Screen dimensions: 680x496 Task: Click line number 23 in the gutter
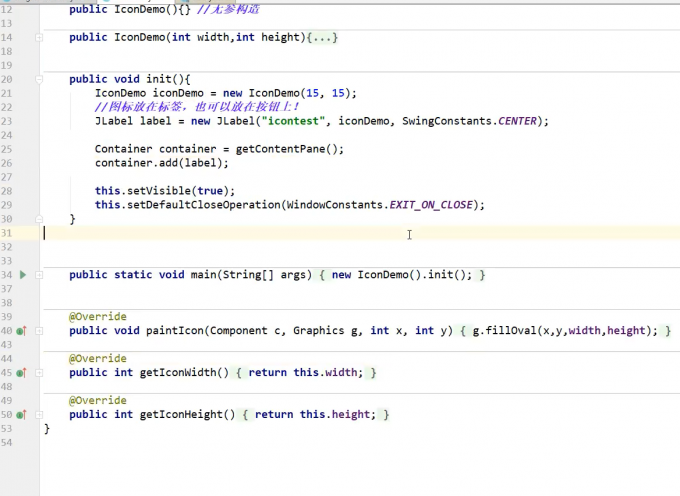[x=8, y=121]
